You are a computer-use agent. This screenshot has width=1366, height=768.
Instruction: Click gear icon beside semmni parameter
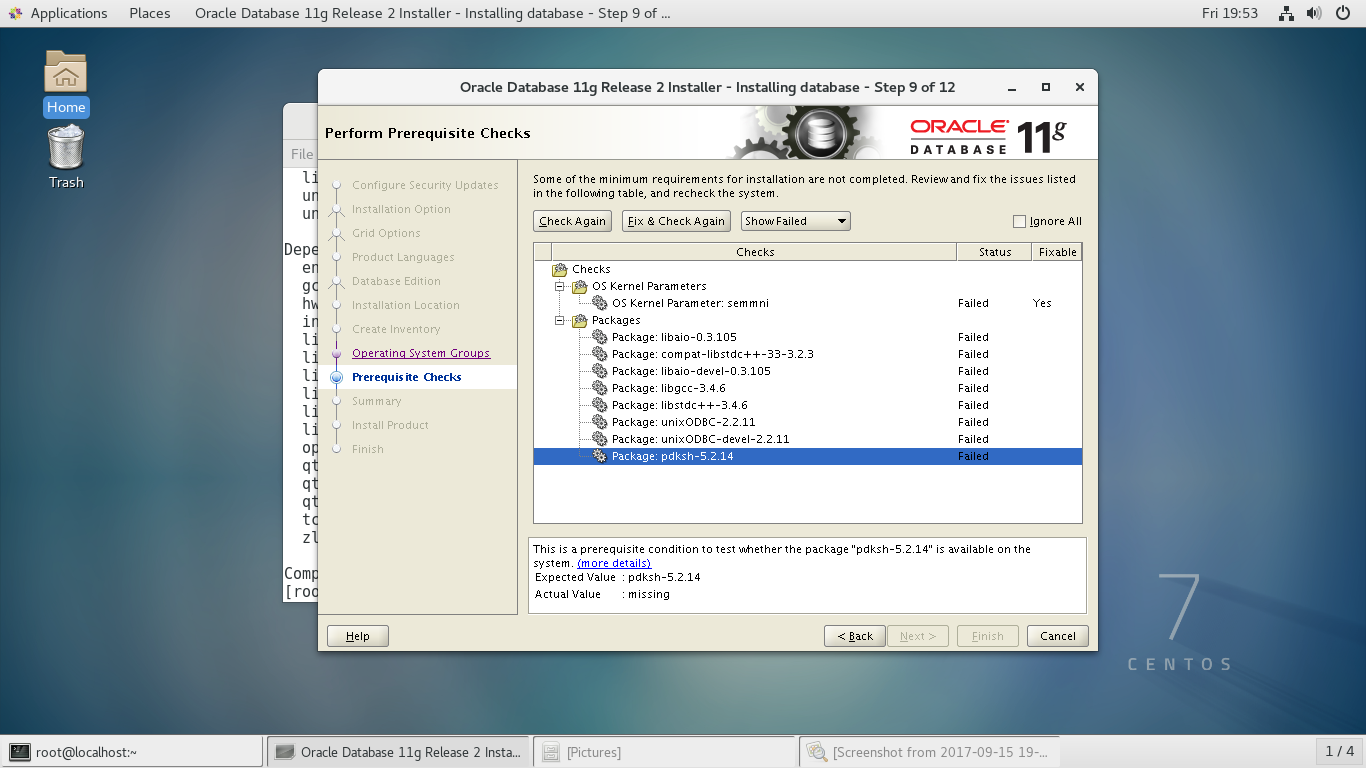coord(600,303)
